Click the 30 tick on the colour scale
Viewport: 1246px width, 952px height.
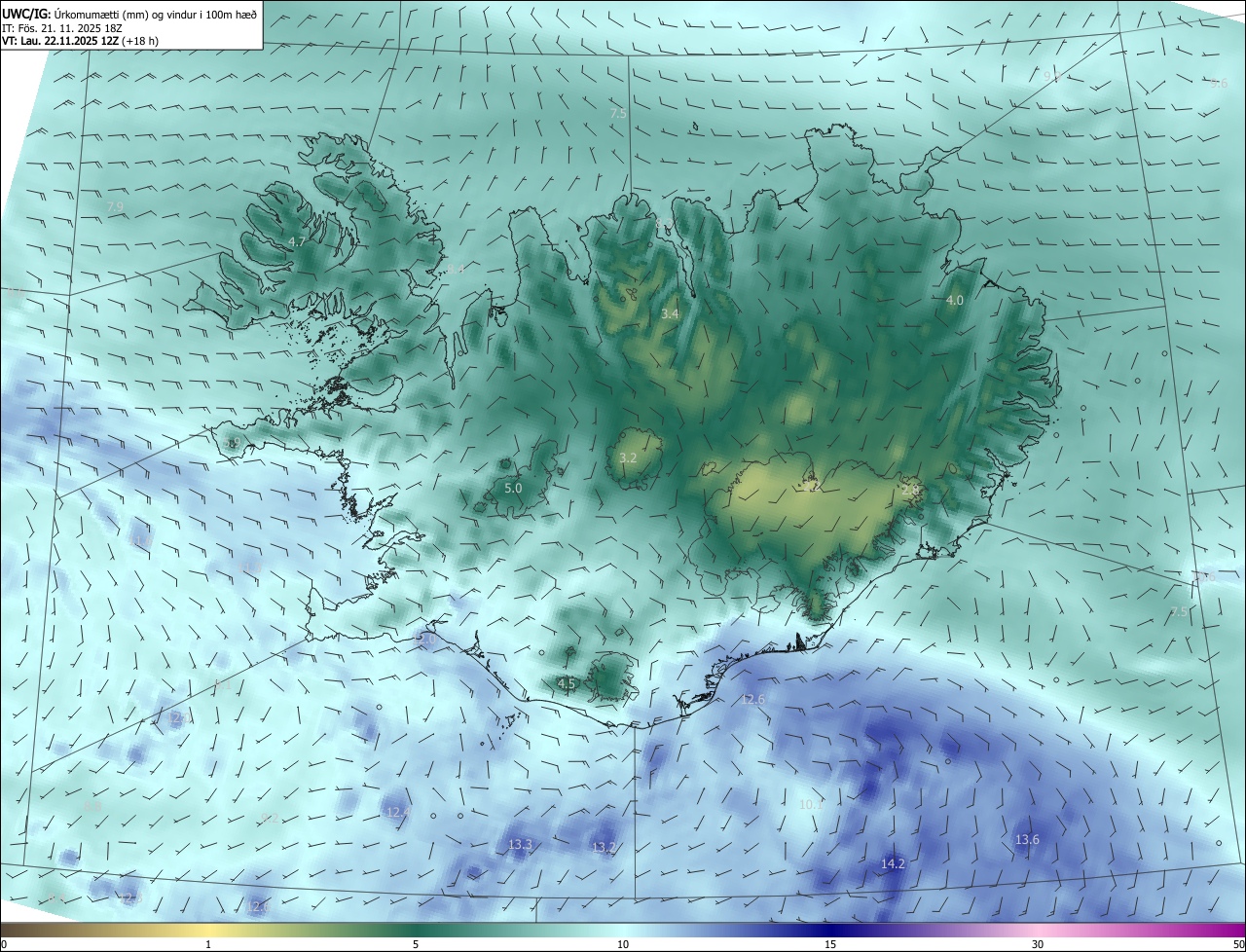click(1038, 944)
